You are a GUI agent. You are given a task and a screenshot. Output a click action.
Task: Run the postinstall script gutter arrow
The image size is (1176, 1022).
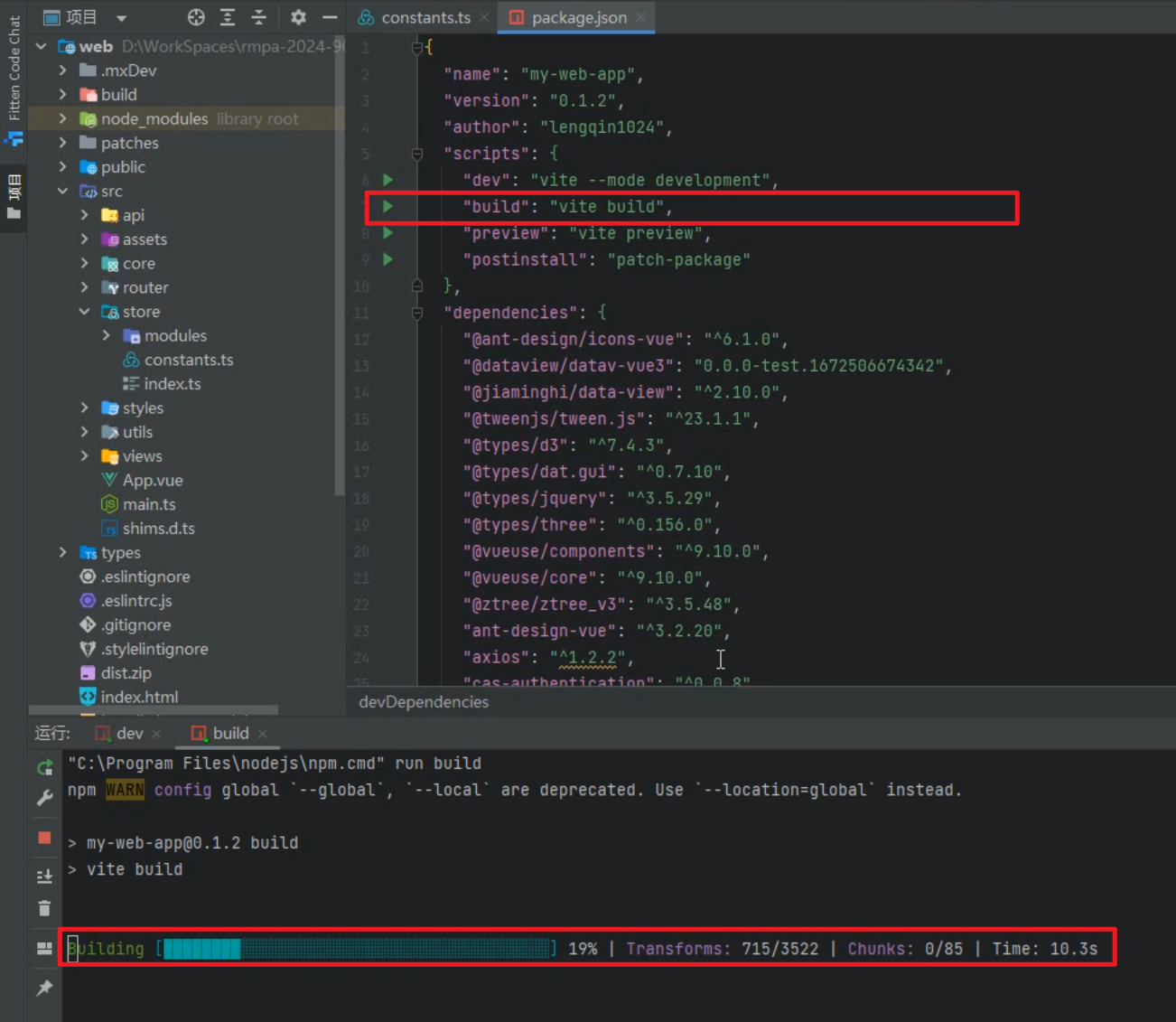387,259
